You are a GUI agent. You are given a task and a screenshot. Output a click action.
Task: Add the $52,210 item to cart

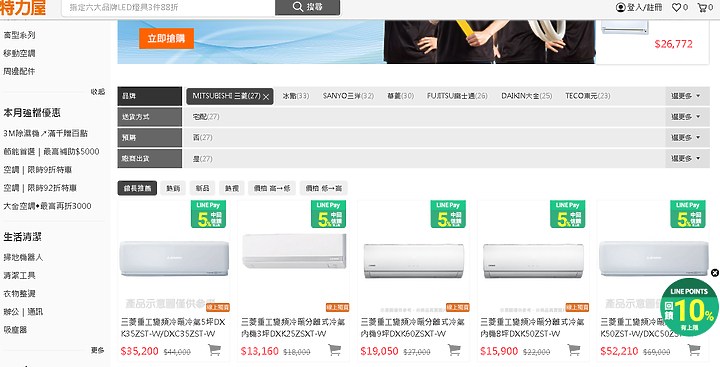tap(694, 350)
